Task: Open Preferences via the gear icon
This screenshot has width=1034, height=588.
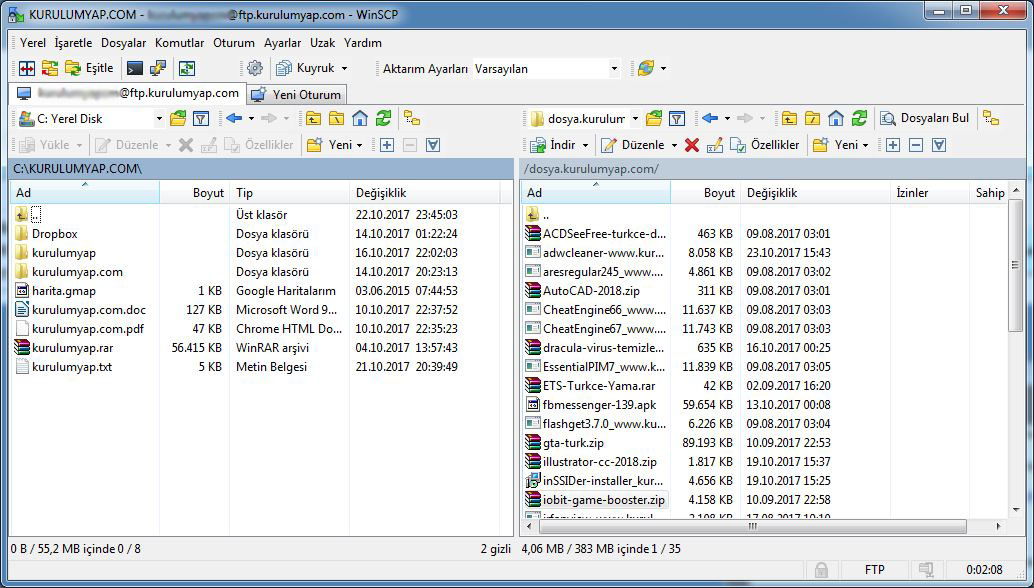Action: click(255, 68)
